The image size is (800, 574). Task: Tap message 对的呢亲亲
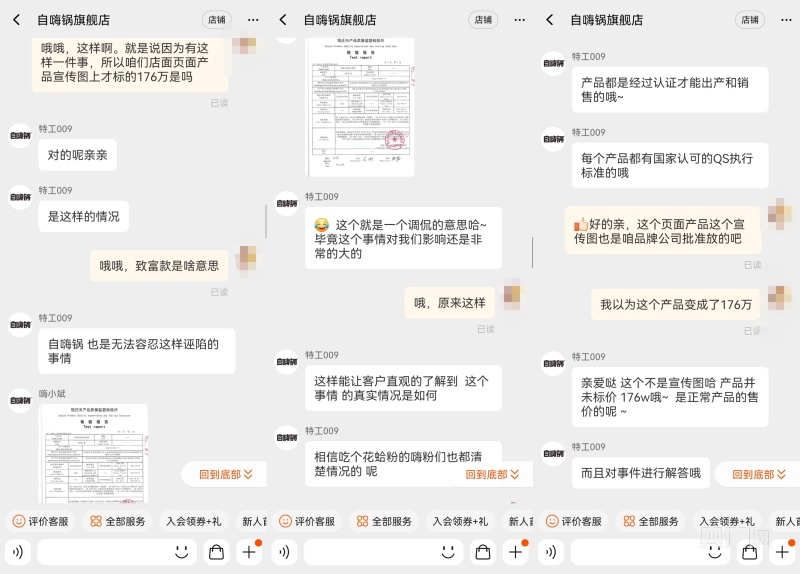(x=78, y=155)
